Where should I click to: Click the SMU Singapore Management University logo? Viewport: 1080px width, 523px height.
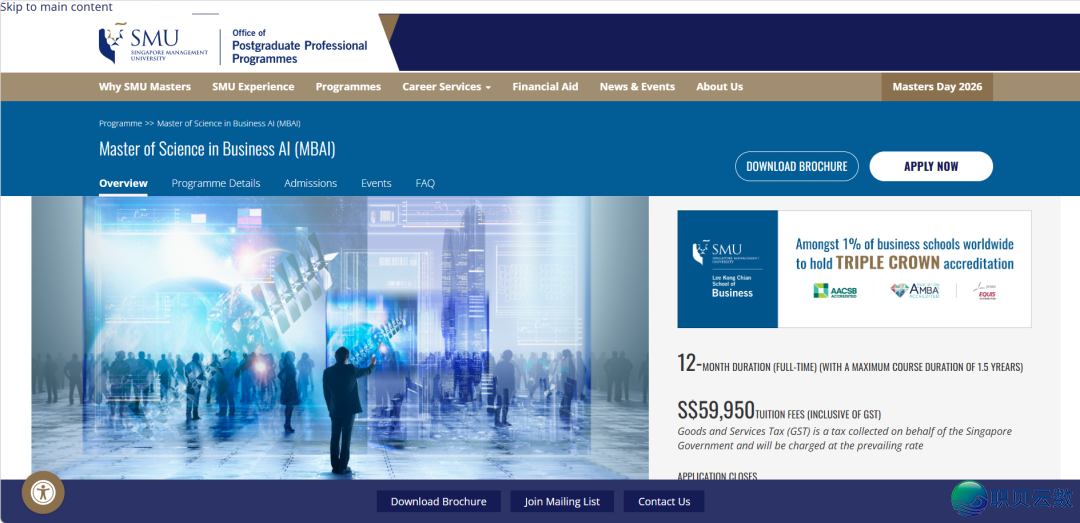click(153, 44)
